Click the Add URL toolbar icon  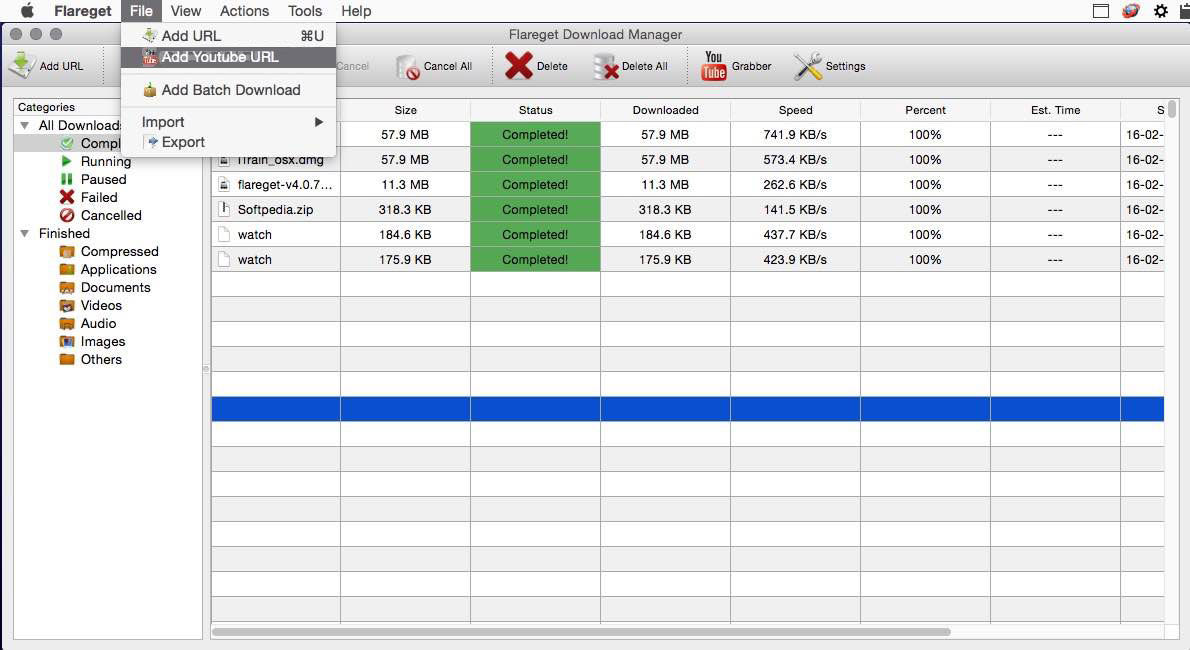click(x=22, y=65)
